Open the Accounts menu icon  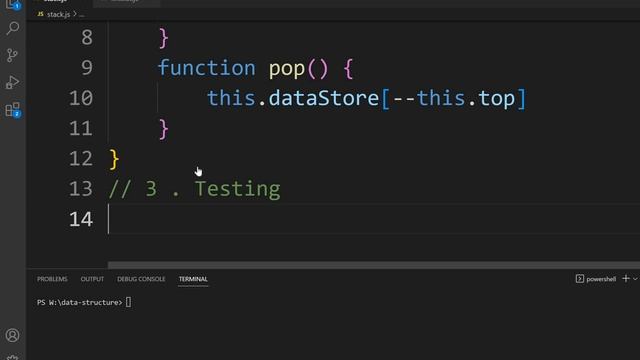[12, 335]
